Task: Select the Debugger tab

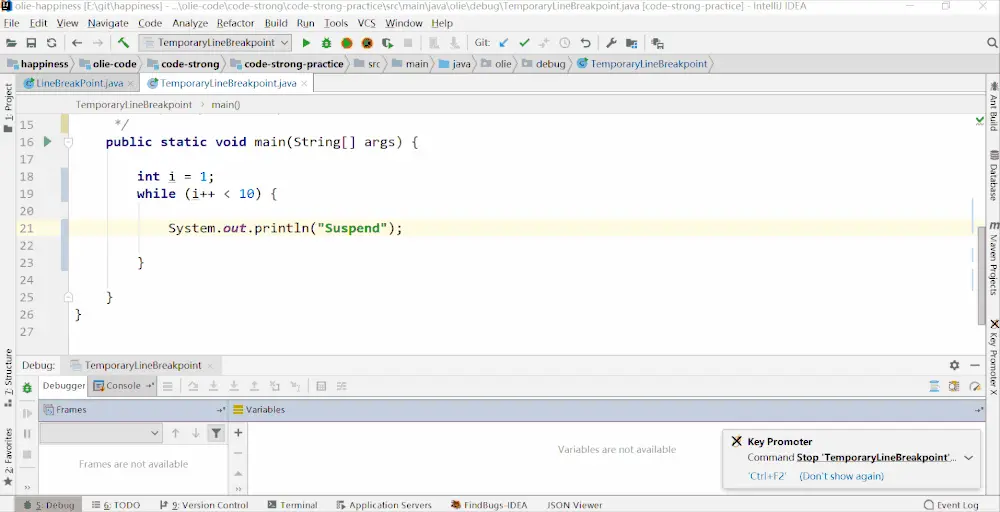Action: click(64, 386)
